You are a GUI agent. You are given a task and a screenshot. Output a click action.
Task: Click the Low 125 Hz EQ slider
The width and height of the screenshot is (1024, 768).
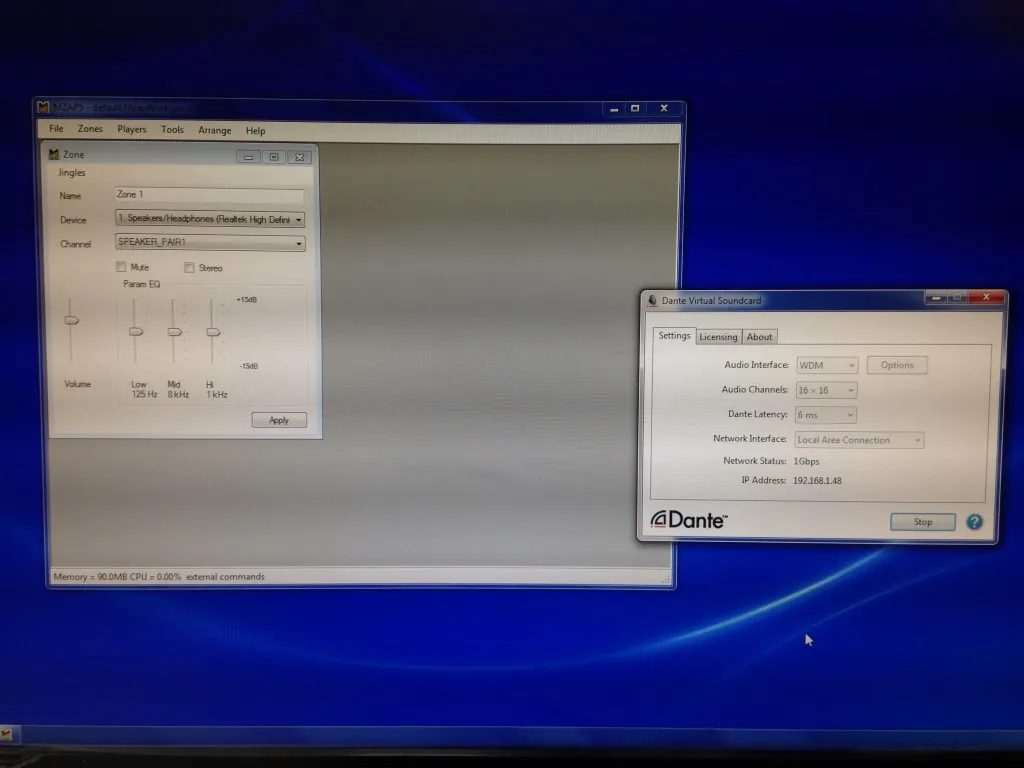coord(135,332)
